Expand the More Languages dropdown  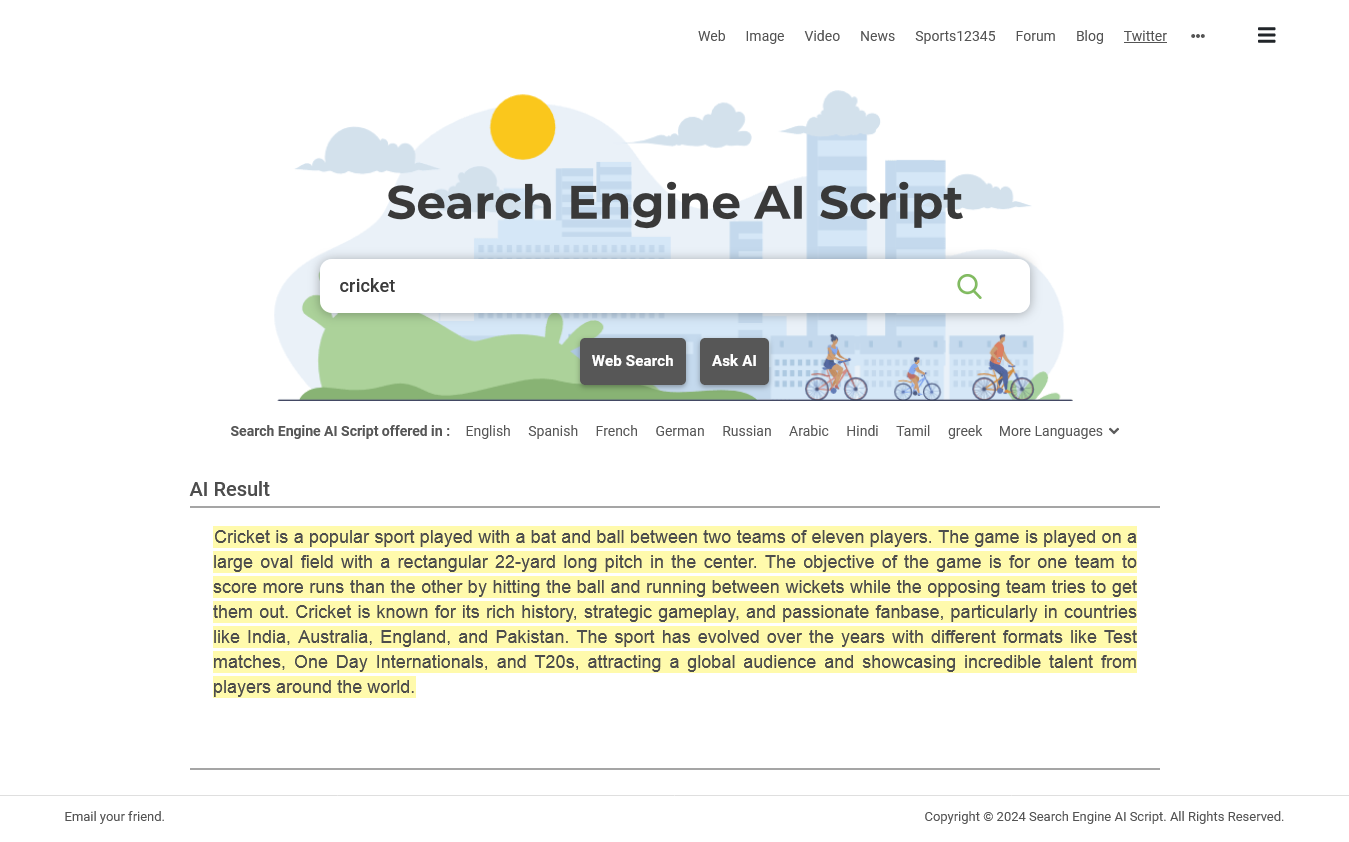(x=1058, y=431)
